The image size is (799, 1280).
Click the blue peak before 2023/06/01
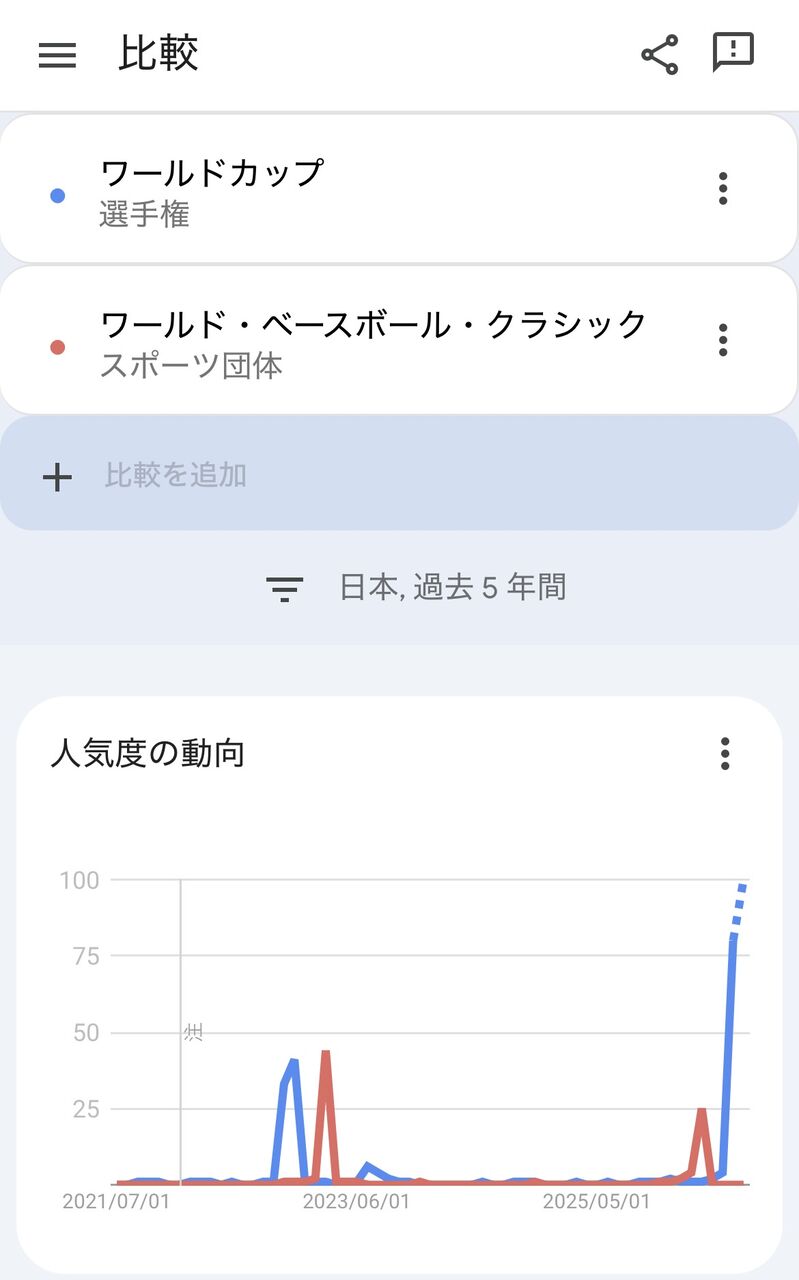[293, 1062]
